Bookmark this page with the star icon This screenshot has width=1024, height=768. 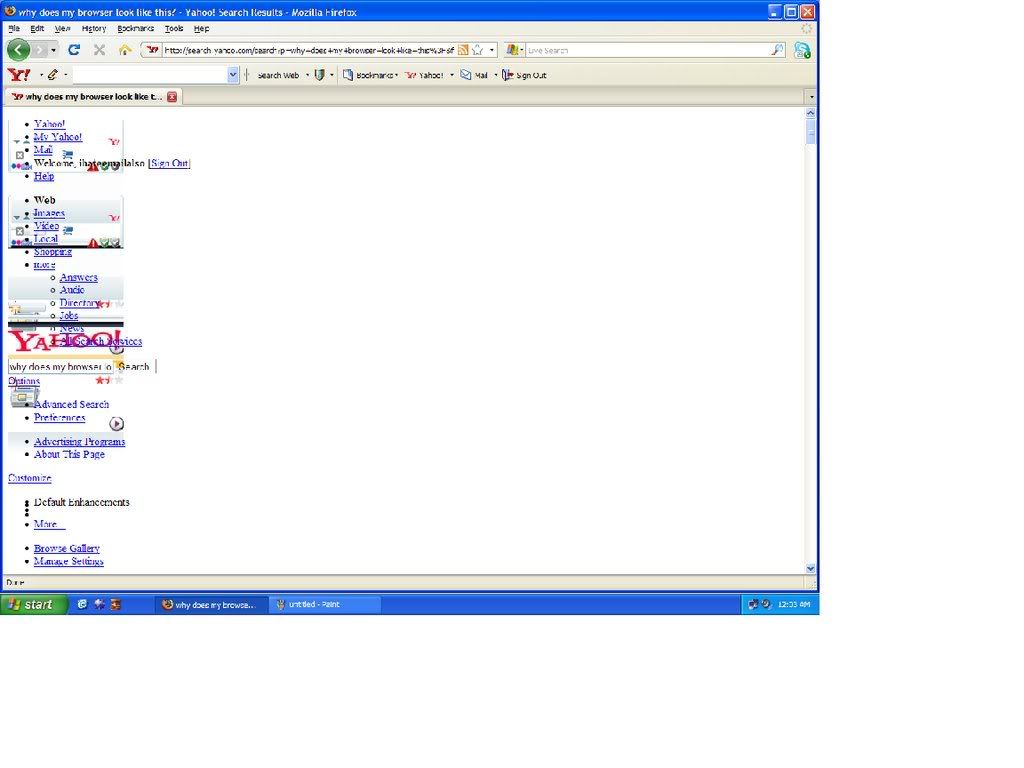(478, 50)
